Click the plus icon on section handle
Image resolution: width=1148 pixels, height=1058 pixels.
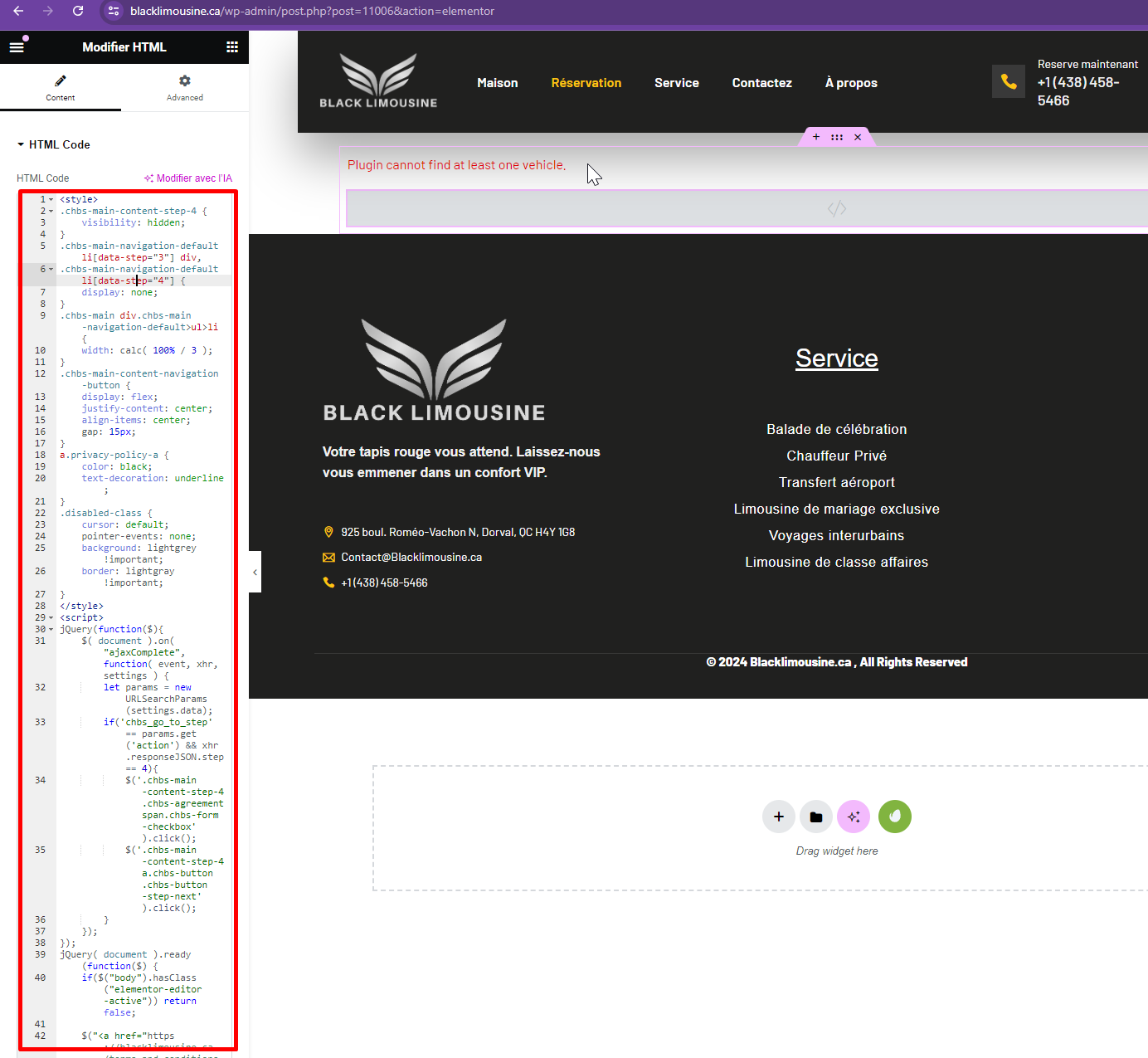pyautogui.click(x=816, y=137)
